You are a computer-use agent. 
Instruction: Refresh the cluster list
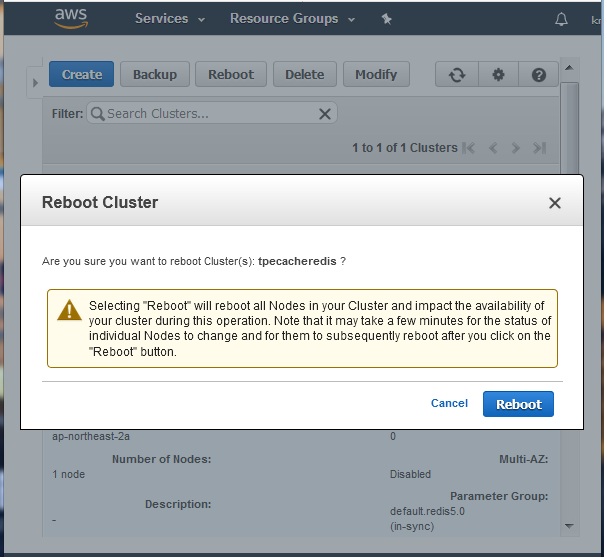point(457,74)
